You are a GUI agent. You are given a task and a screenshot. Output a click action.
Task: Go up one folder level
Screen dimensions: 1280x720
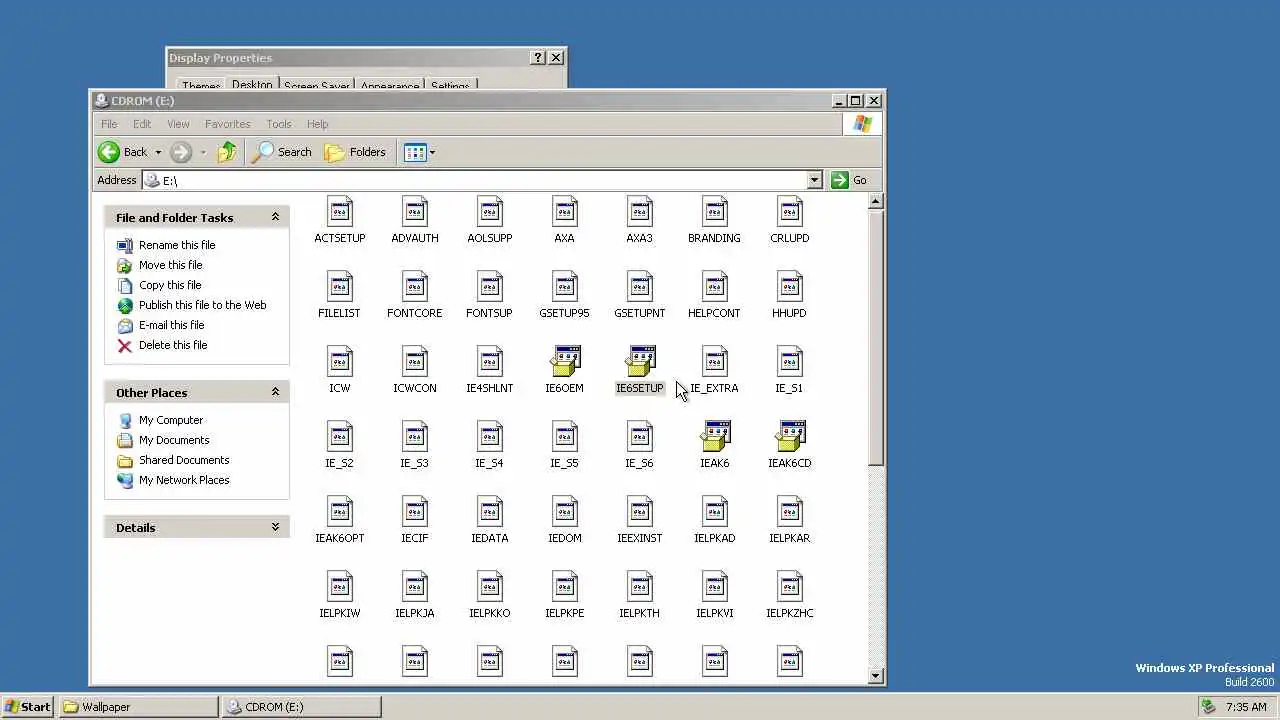click(228, 152)
